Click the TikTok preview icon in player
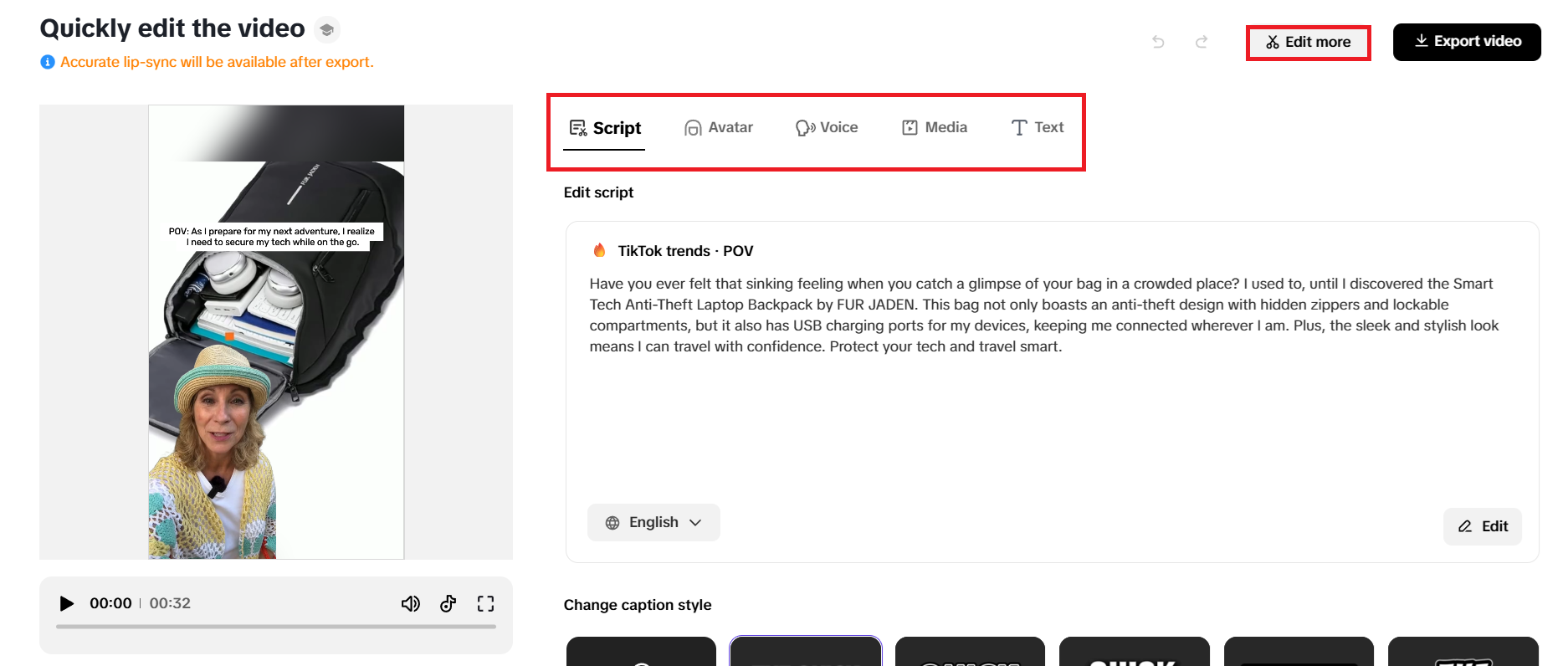This screenshot has width=1568, height=666. coord(448,603)
